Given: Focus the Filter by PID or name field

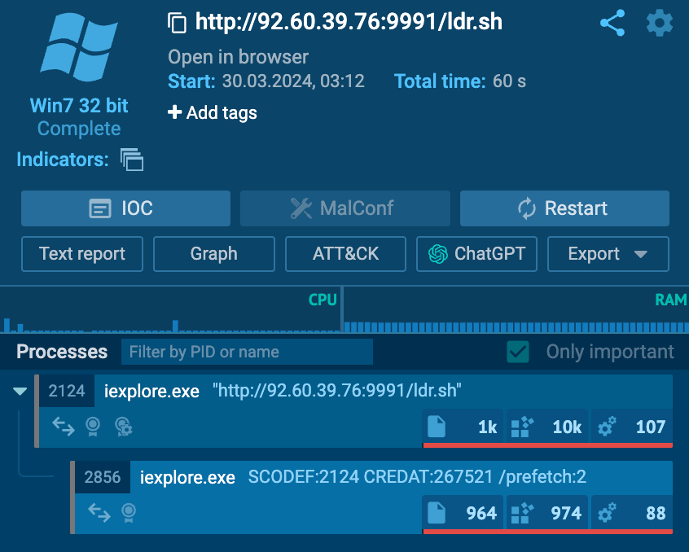Looking at the screenshot, I should coord(246,352).
